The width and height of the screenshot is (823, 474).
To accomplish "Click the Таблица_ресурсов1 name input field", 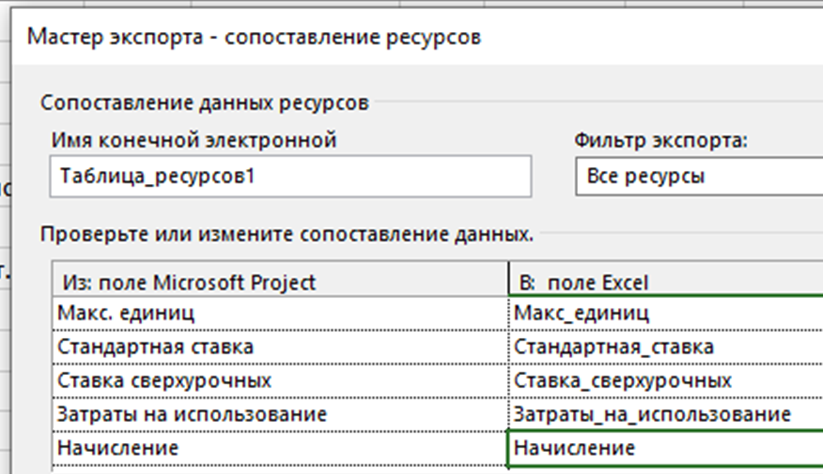I will pos(291,176).
